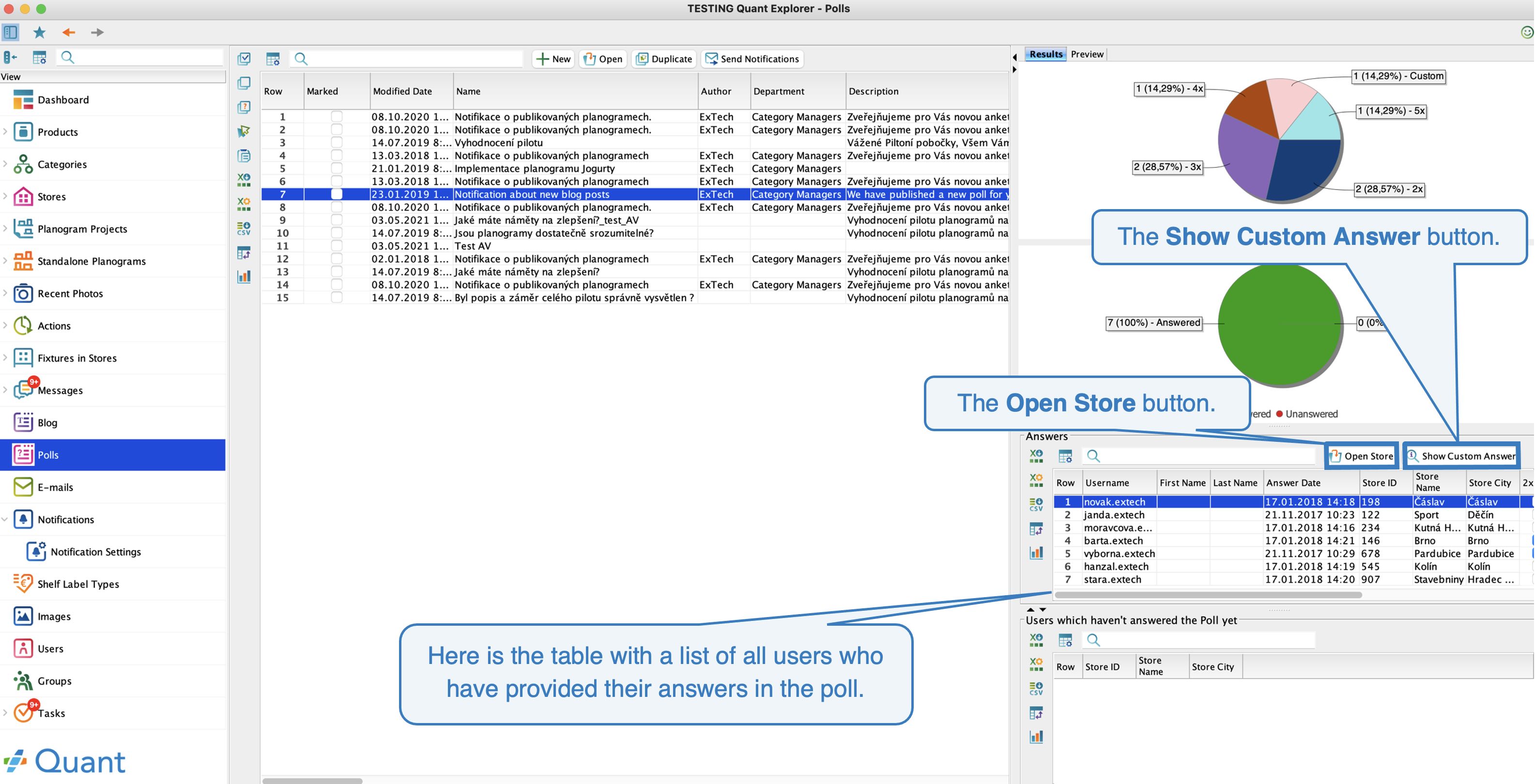1535x784 pixels.
Task: Expand the Standalone Planograms tree node
Action: tap(5, 261)
